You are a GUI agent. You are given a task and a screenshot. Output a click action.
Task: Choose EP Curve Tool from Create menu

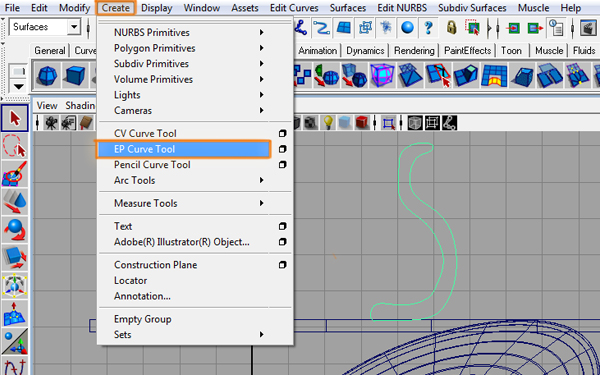(183, 149)
